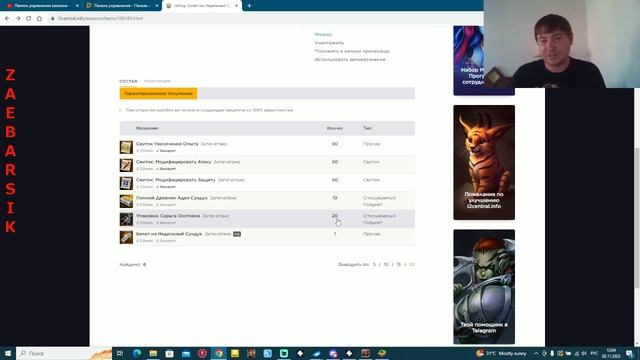Select the active Набор Билет browser tab
Screen dimensions: 640x360
(x=201, y=6)
